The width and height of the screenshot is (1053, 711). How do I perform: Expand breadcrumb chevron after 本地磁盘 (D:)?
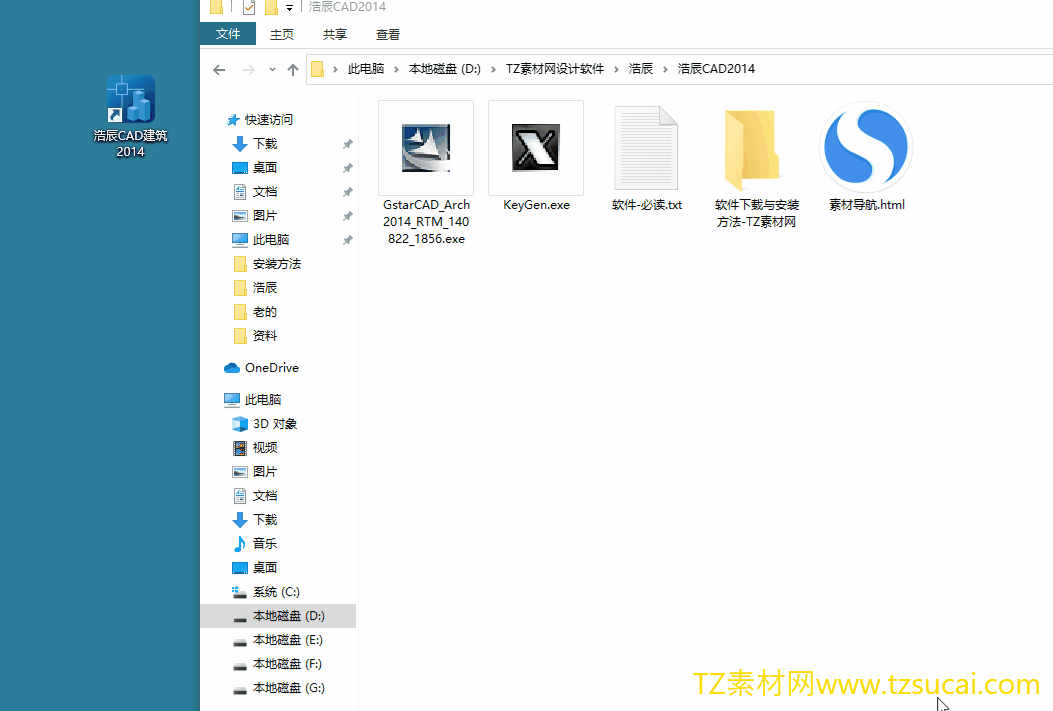point(494,69)
